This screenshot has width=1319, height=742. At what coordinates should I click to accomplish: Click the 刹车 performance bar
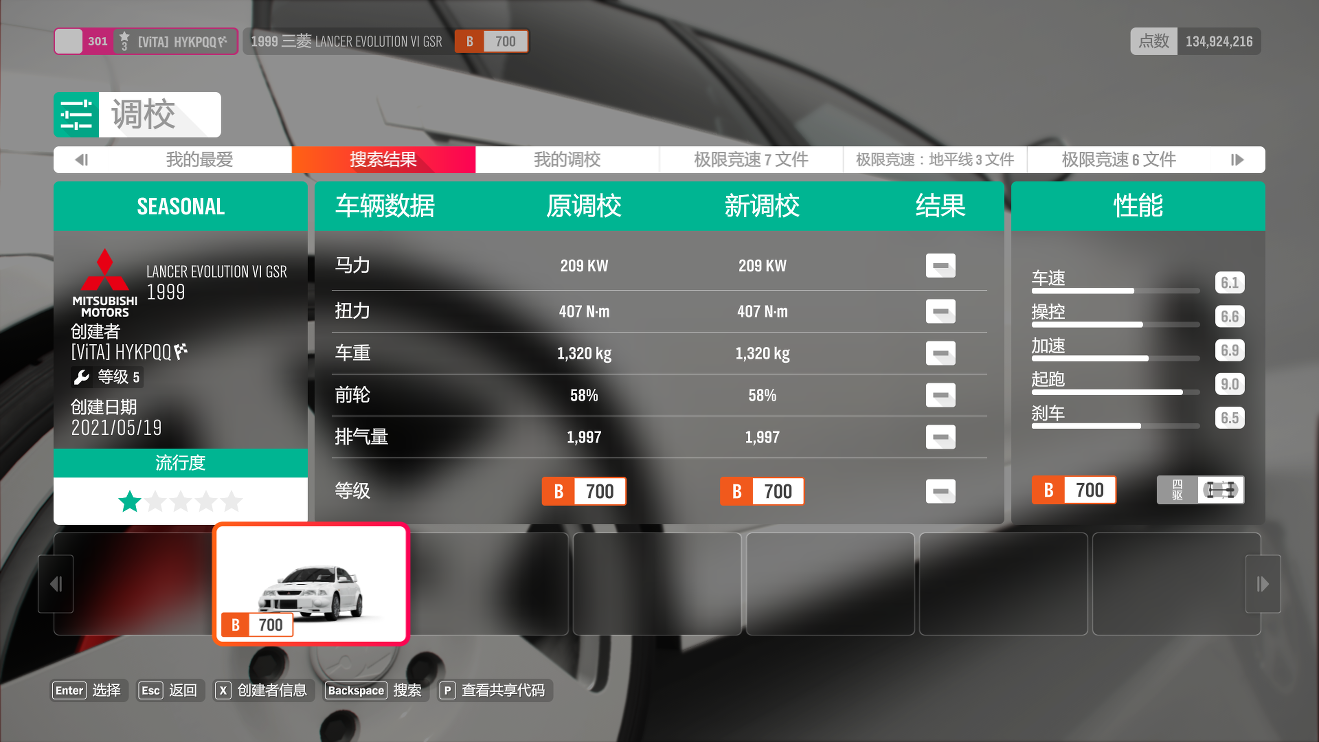[1115, 426]
